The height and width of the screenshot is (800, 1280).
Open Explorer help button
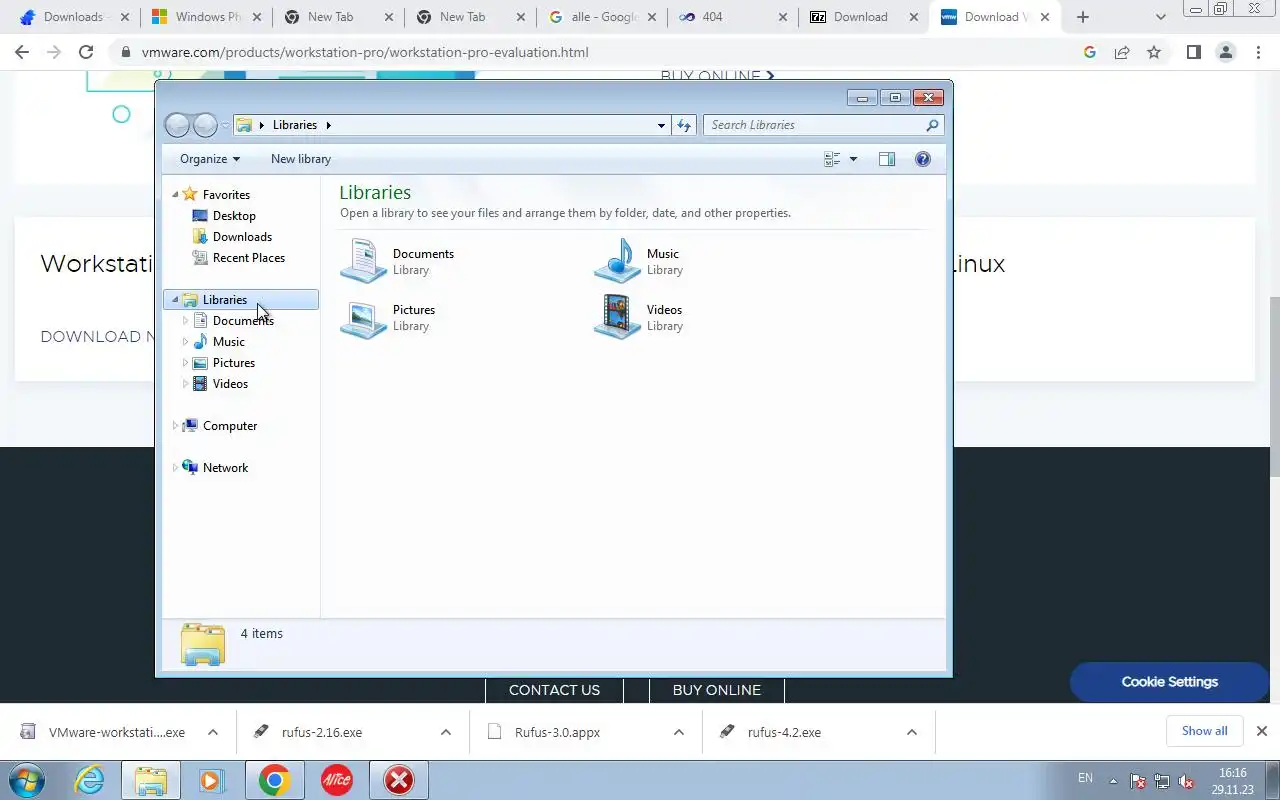coord(923,159)
